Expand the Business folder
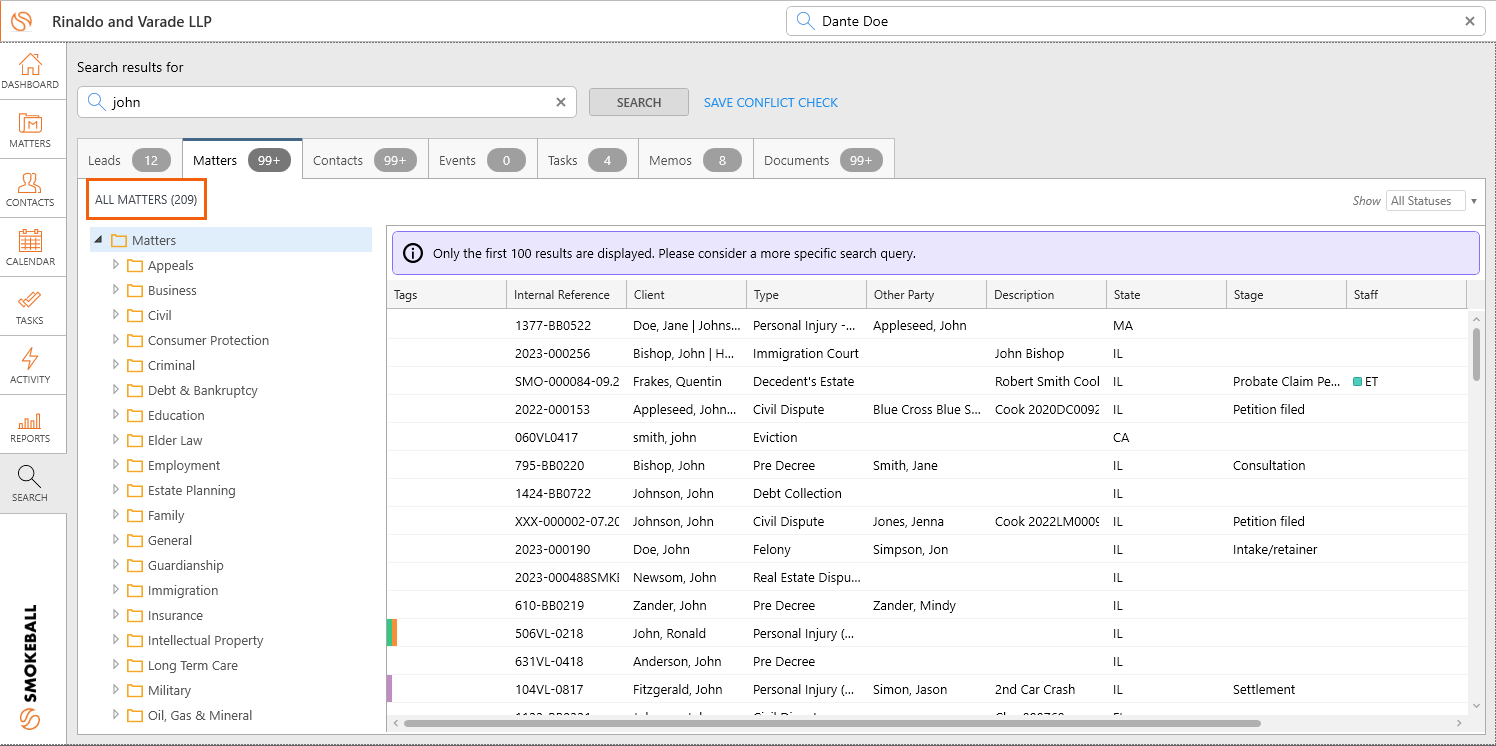Viewport: 1496px width, 746px height. click(116, 290)
